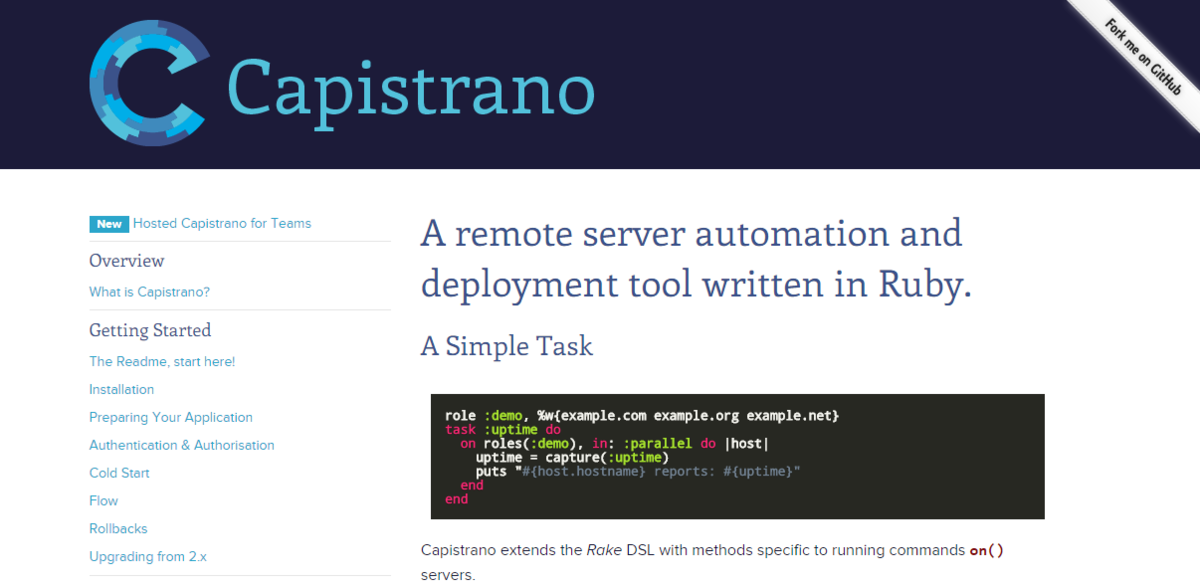
Task: Go to the Installation page
Action: 121,389
